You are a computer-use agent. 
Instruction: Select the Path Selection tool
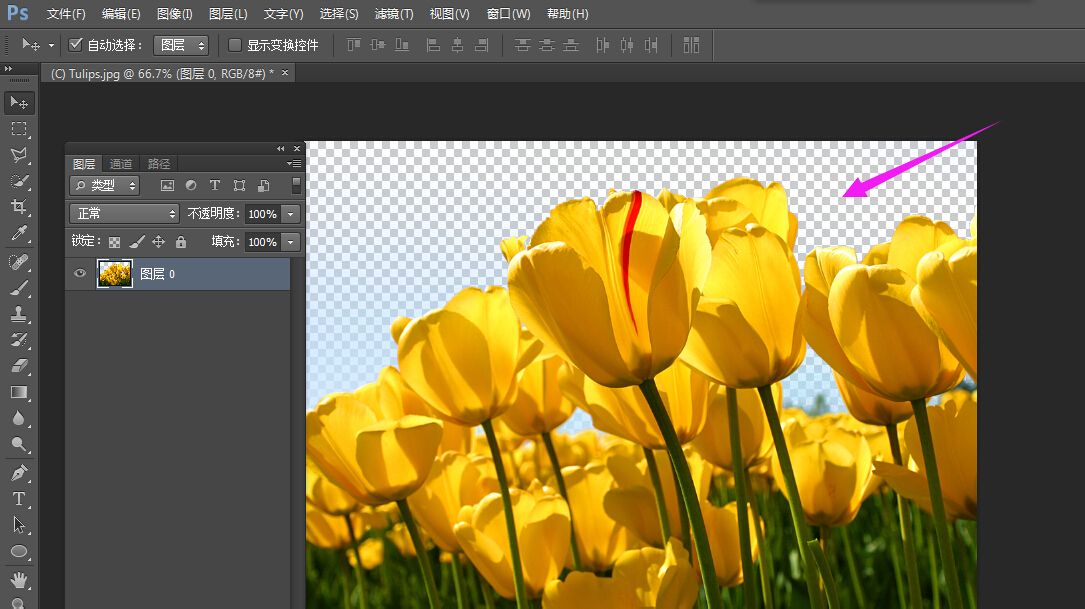coord(19,525)
